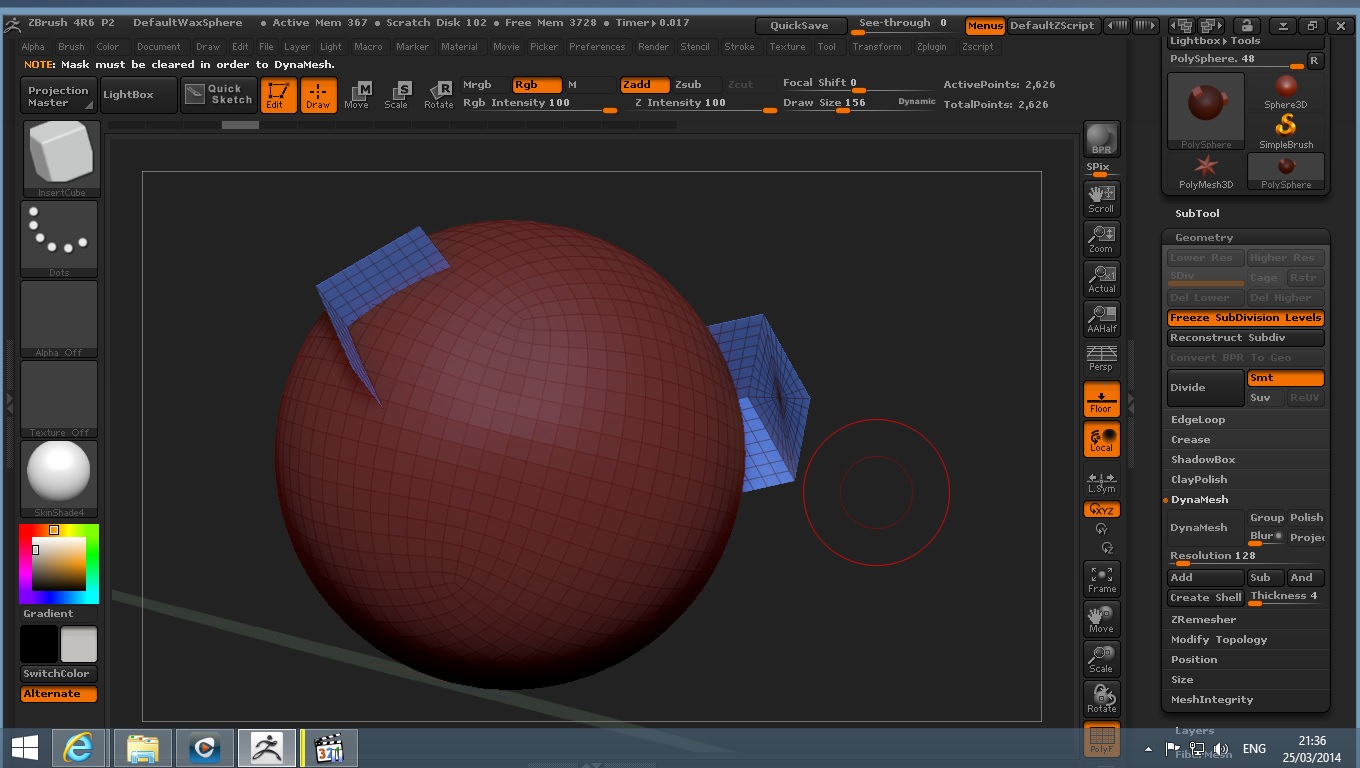The height and width of the screenshot is (768, 1360).
Task: Click the large DynaMesh button
Action: 1206,527
